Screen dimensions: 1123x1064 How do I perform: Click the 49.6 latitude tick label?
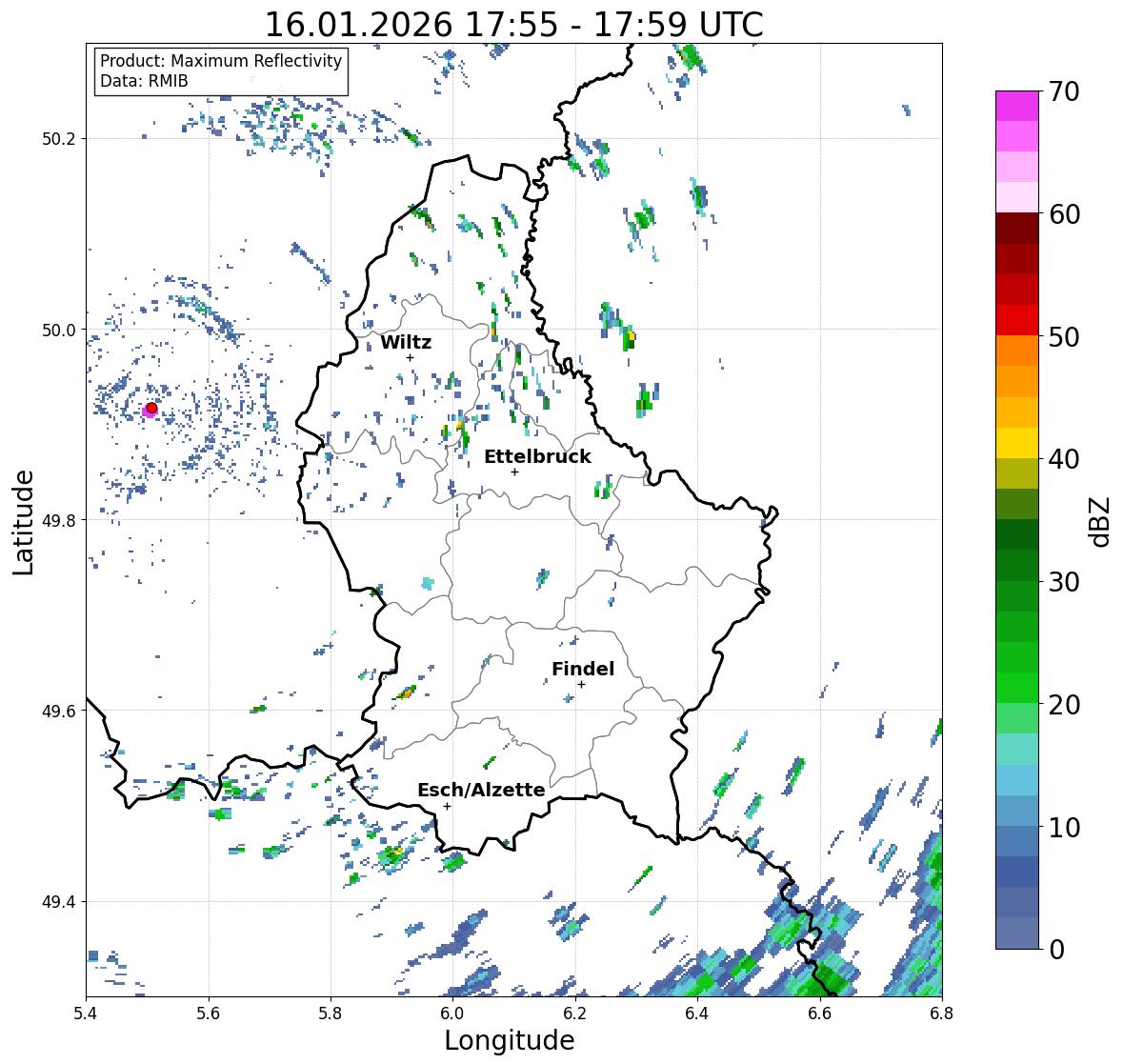point(59,711)
